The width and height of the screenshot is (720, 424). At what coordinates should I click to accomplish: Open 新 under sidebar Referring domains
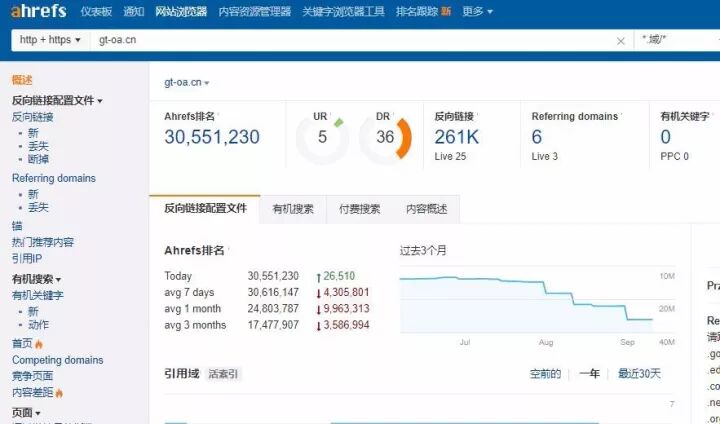click(x=33, y=194)
